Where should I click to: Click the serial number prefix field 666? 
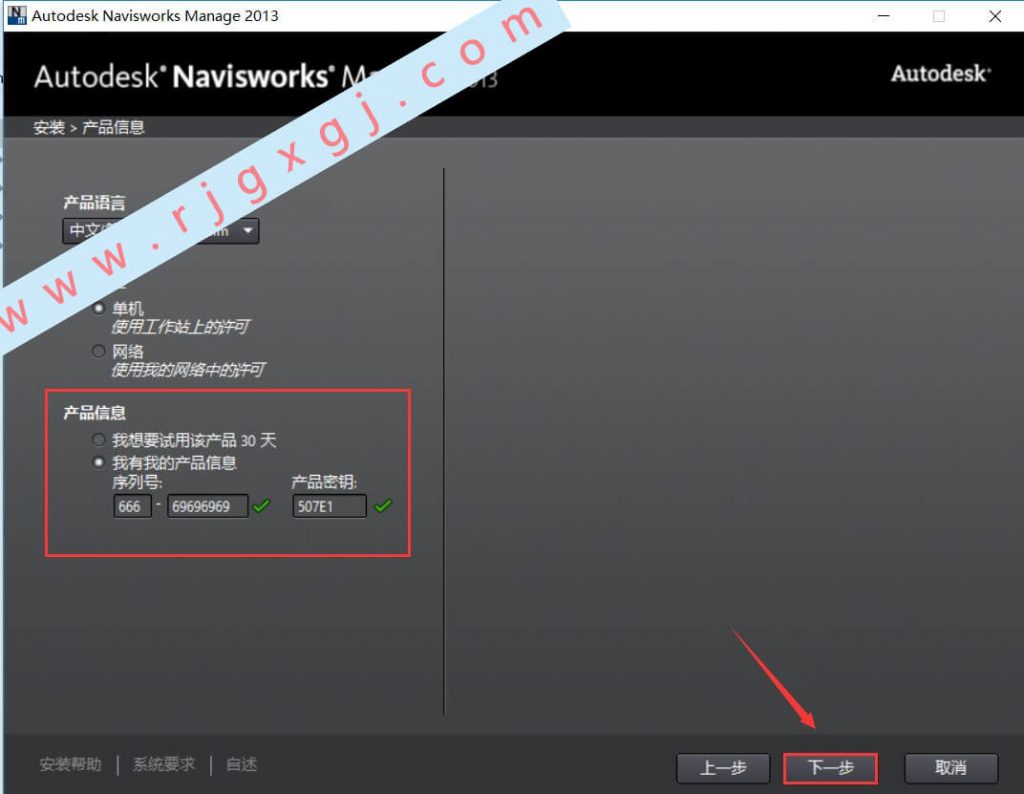pyautogui.click(x=132, y=506)
